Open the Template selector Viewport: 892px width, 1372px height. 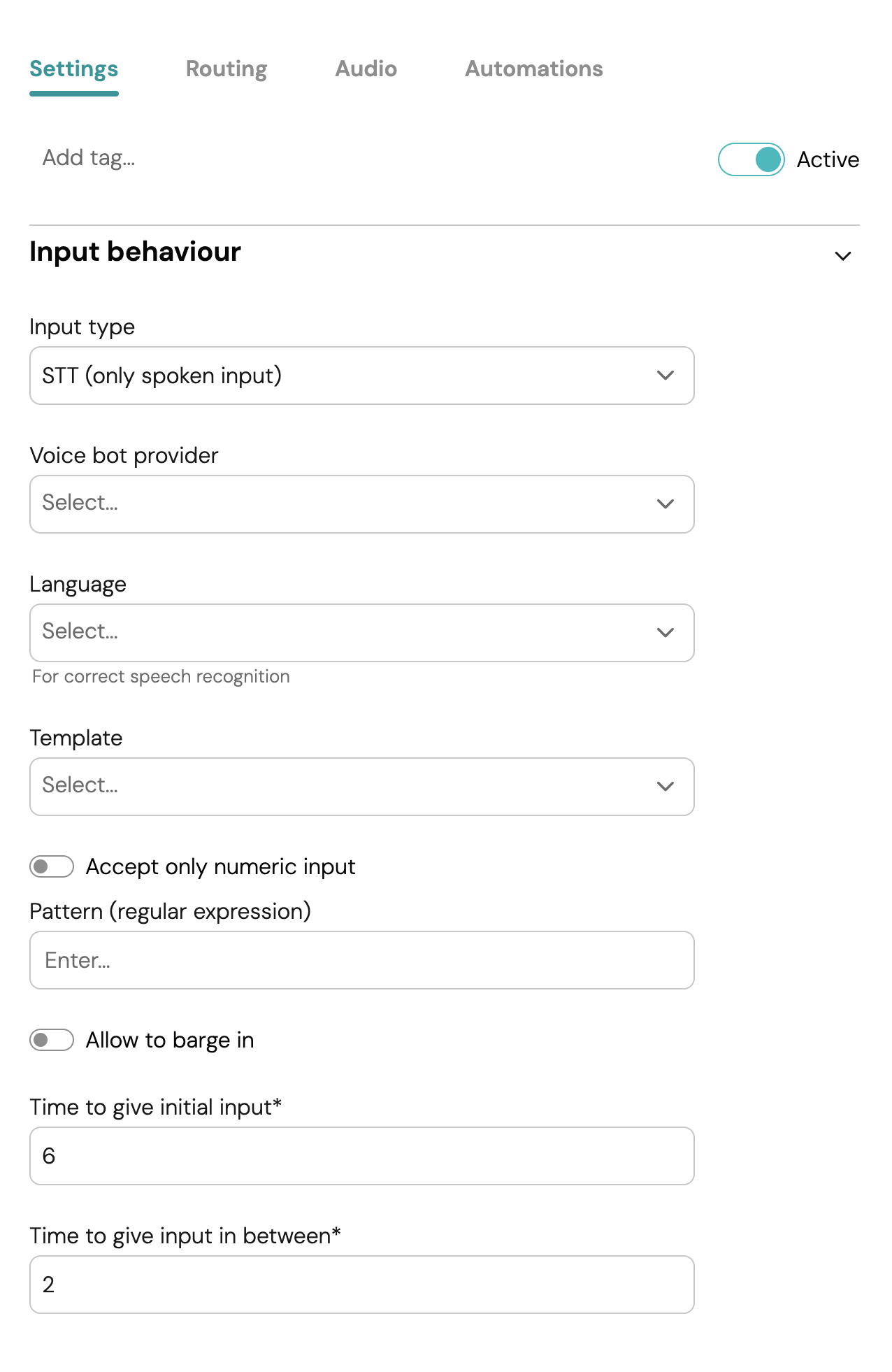(361, 786)
